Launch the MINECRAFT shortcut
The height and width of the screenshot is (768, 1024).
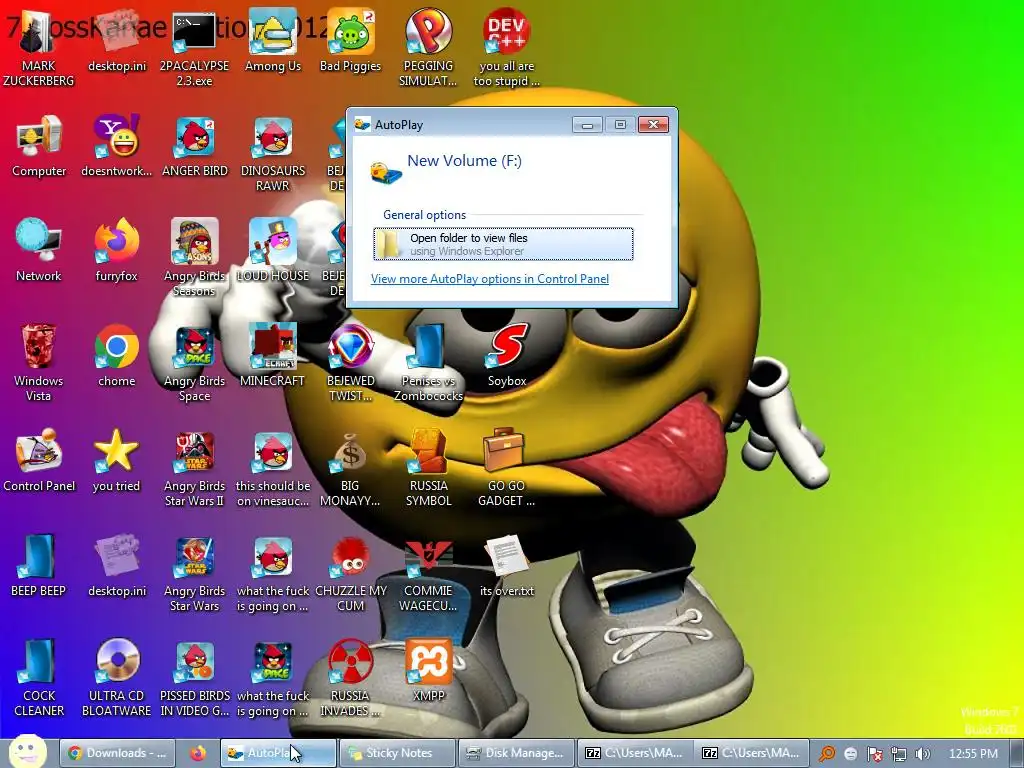pos(272,356)
